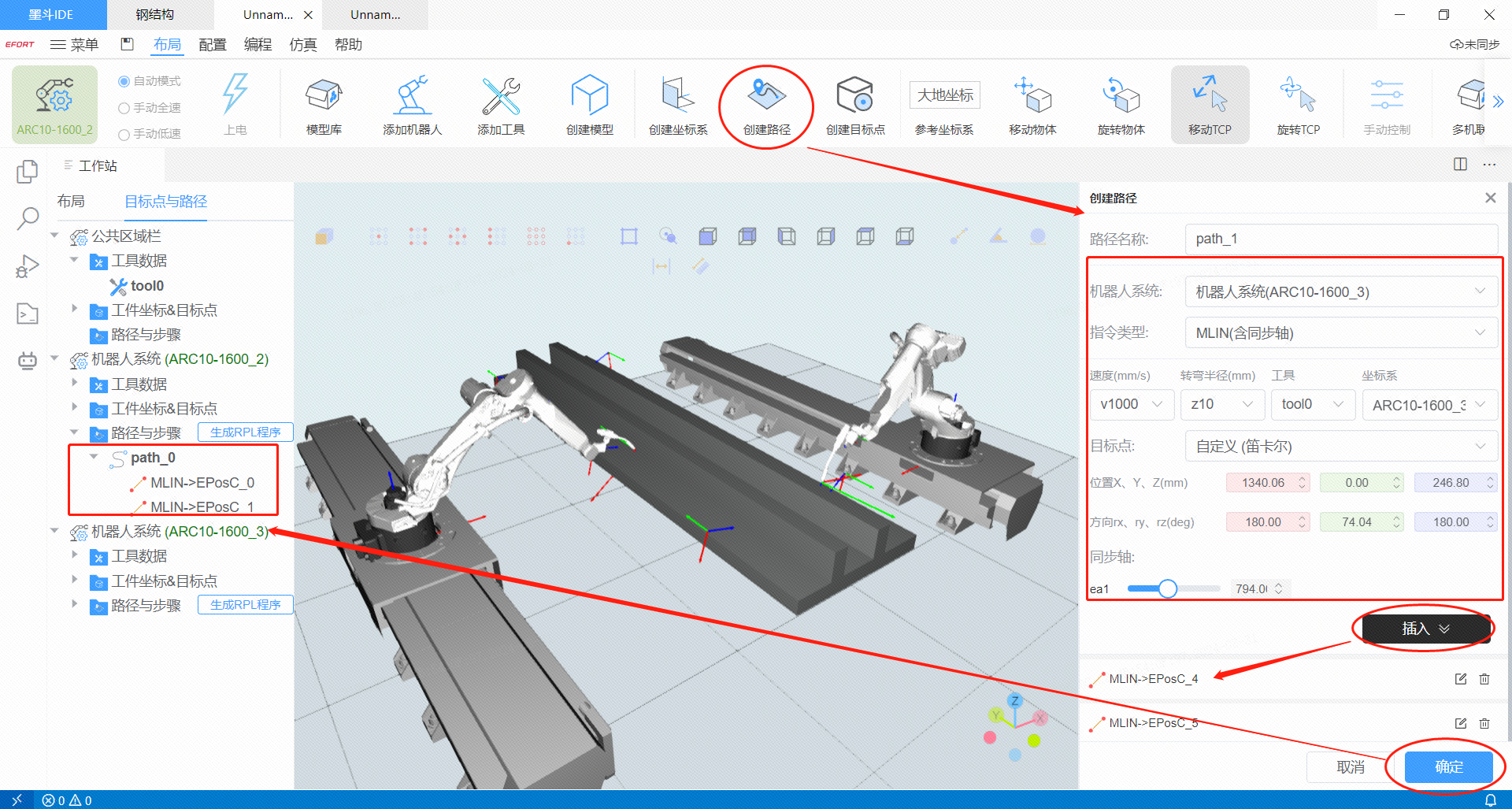Collapse the path_0 tree node
The height and width of the screenshot is (809, 1512).
tap(94, 457)
